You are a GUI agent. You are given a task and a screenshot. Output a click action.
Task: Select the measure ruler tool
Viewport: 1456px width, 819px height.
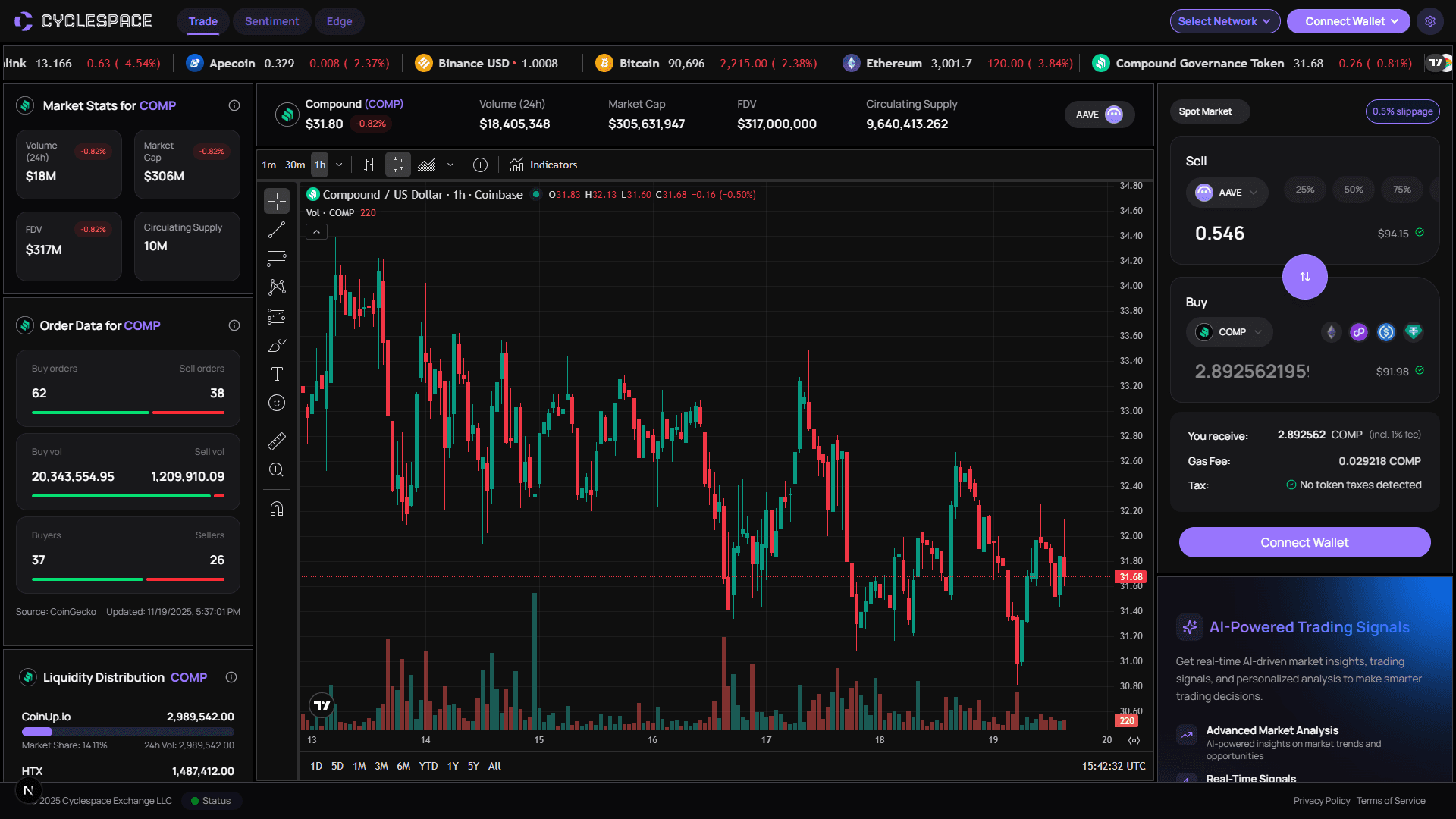pyautogui.click(x=277, y=440)
